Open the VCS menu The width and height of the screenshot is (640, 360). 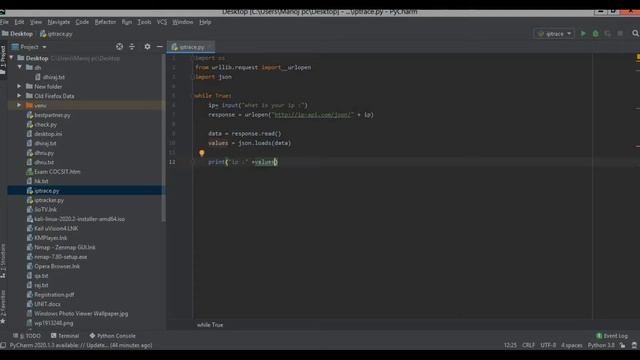pyautogui.click(x=162, y=22)
